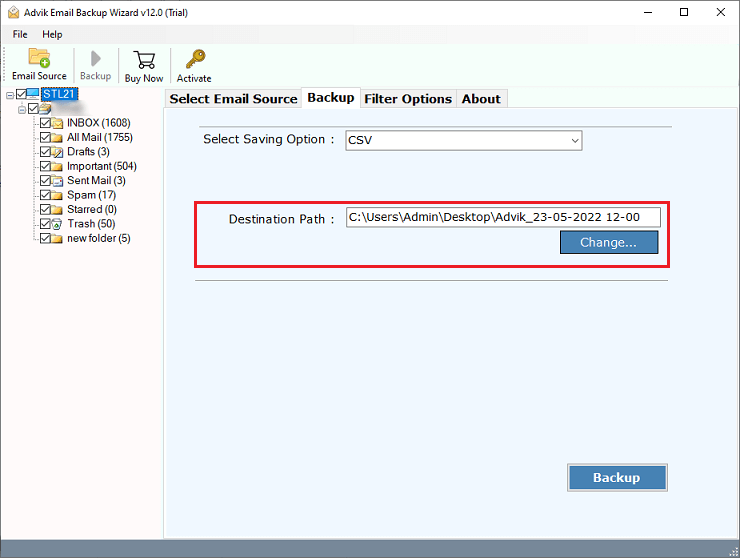Click the Drafts folder icon

pyautogui.click(x=57, y=152)
